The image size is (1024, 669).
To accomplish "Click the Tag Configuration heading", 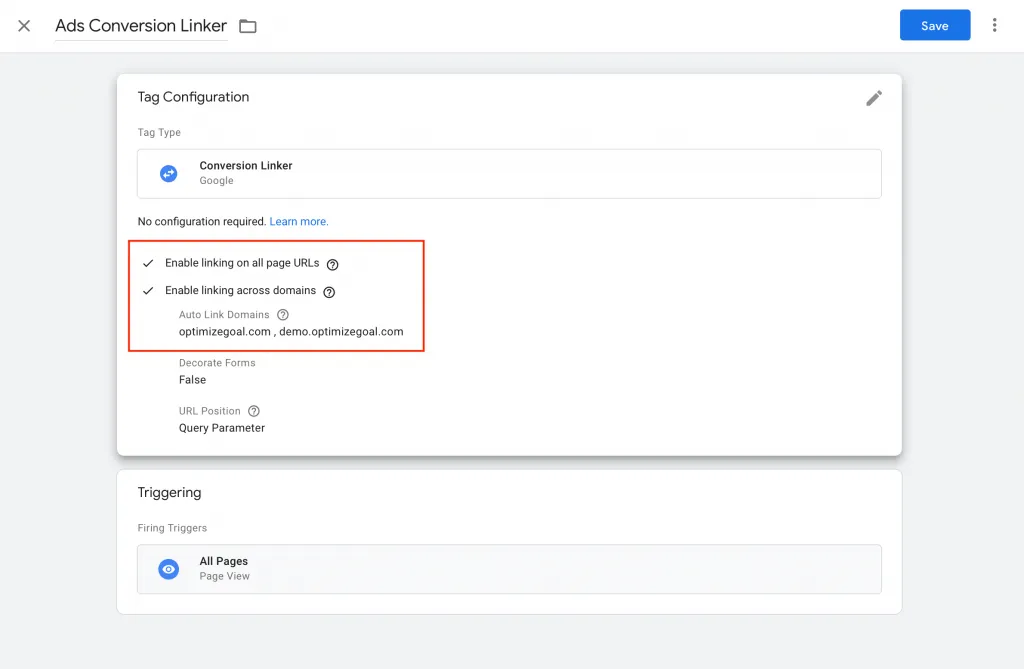I will [193, 97].
